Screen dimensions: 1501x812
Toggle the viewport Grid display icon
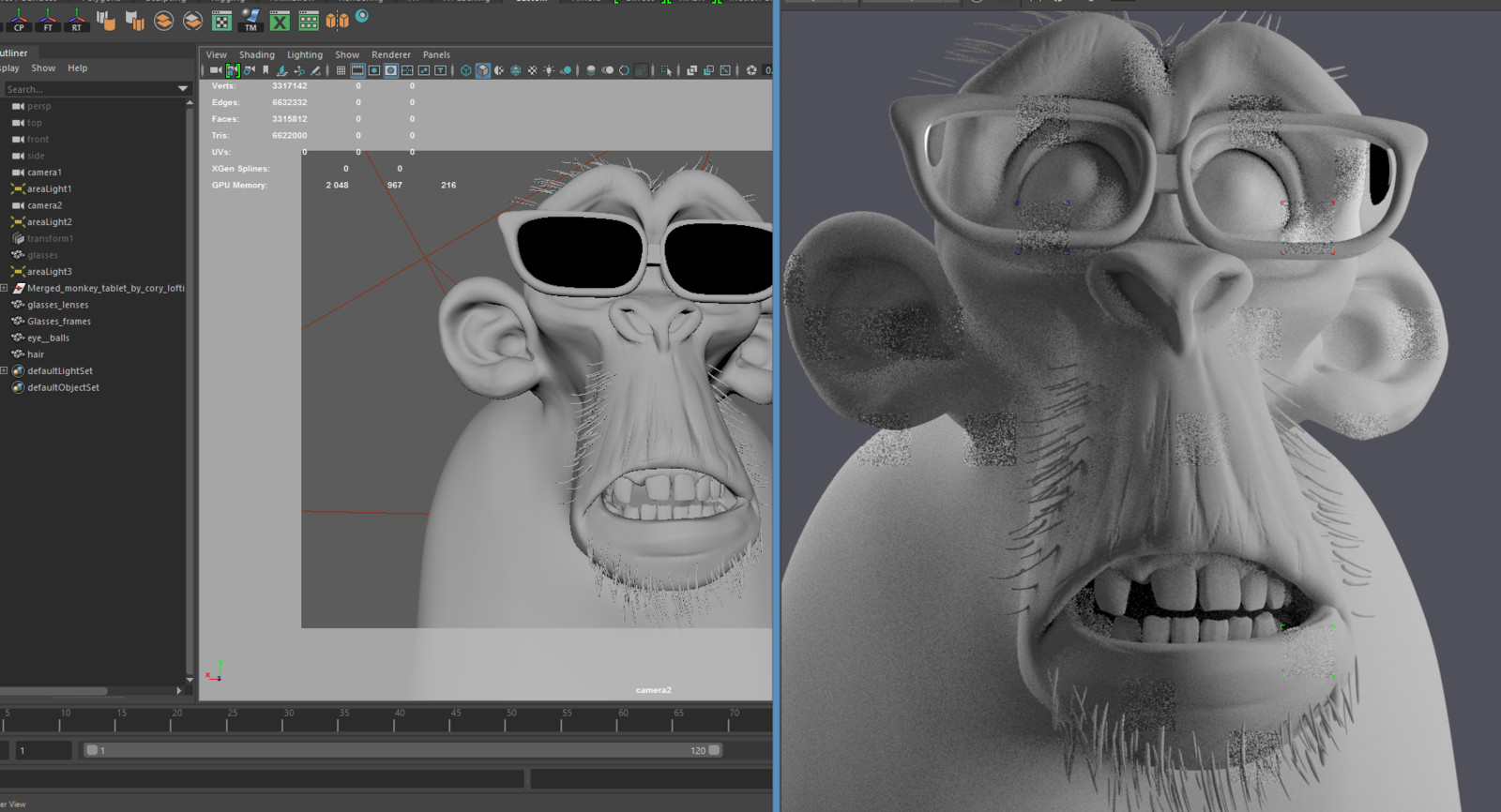(x=341, y=70)
